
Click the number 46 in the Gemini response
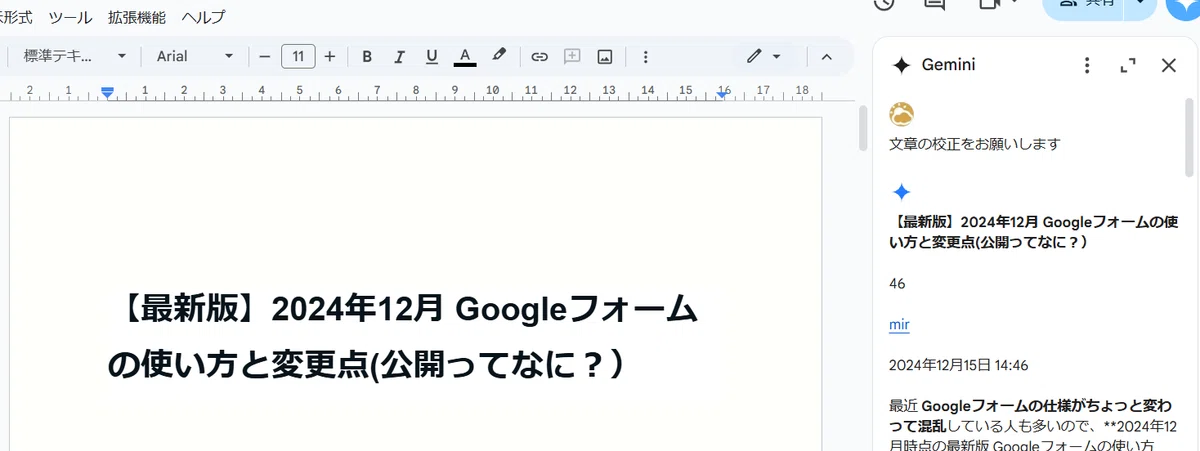point(897,284)
